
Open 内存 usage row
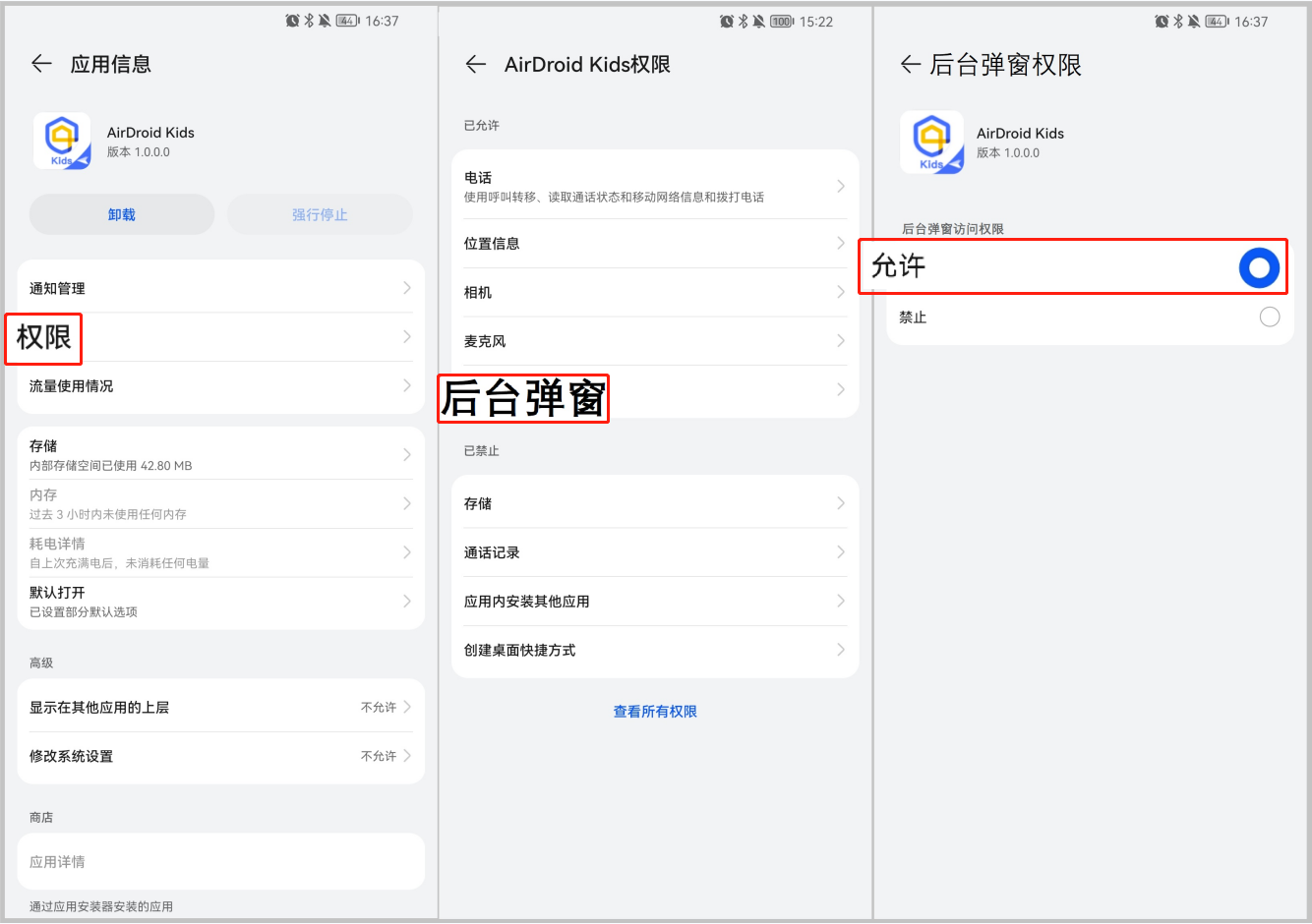[221, 503]
